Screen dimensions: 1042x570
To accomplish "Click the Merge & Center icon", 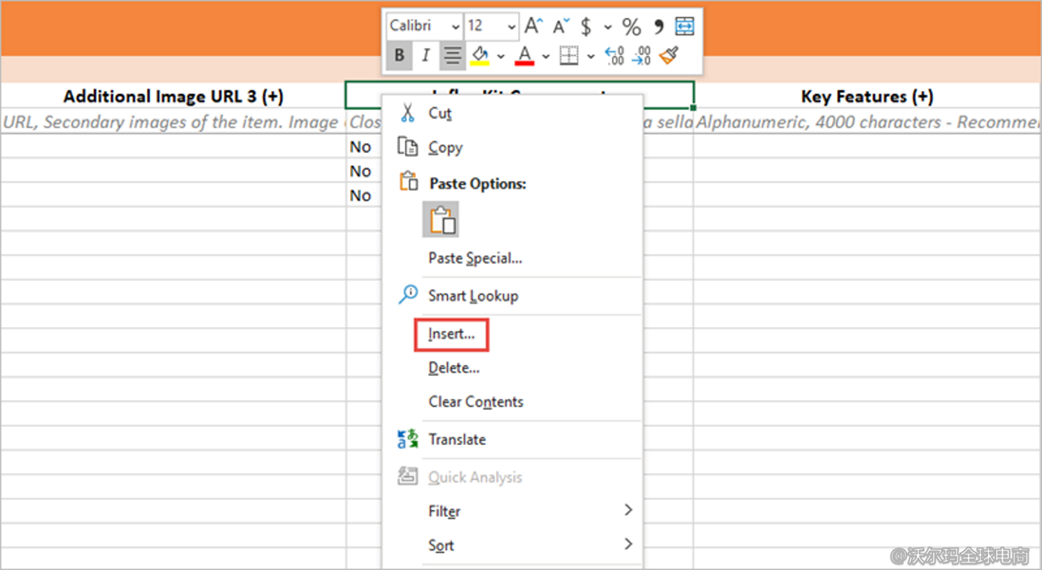I will coord(685,26).
